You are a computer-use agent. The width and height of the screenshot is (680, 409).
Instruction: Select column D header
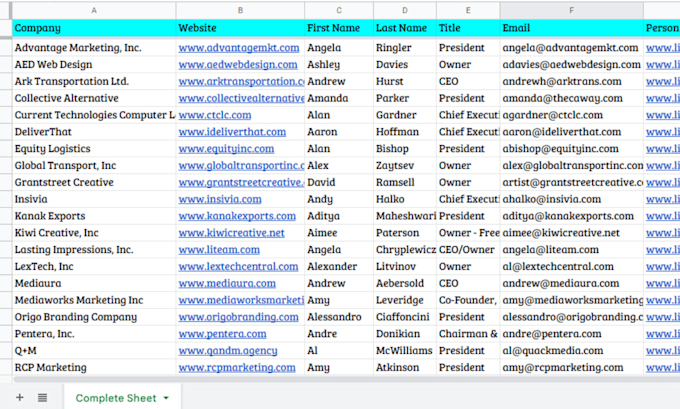[x=405, y=10]
